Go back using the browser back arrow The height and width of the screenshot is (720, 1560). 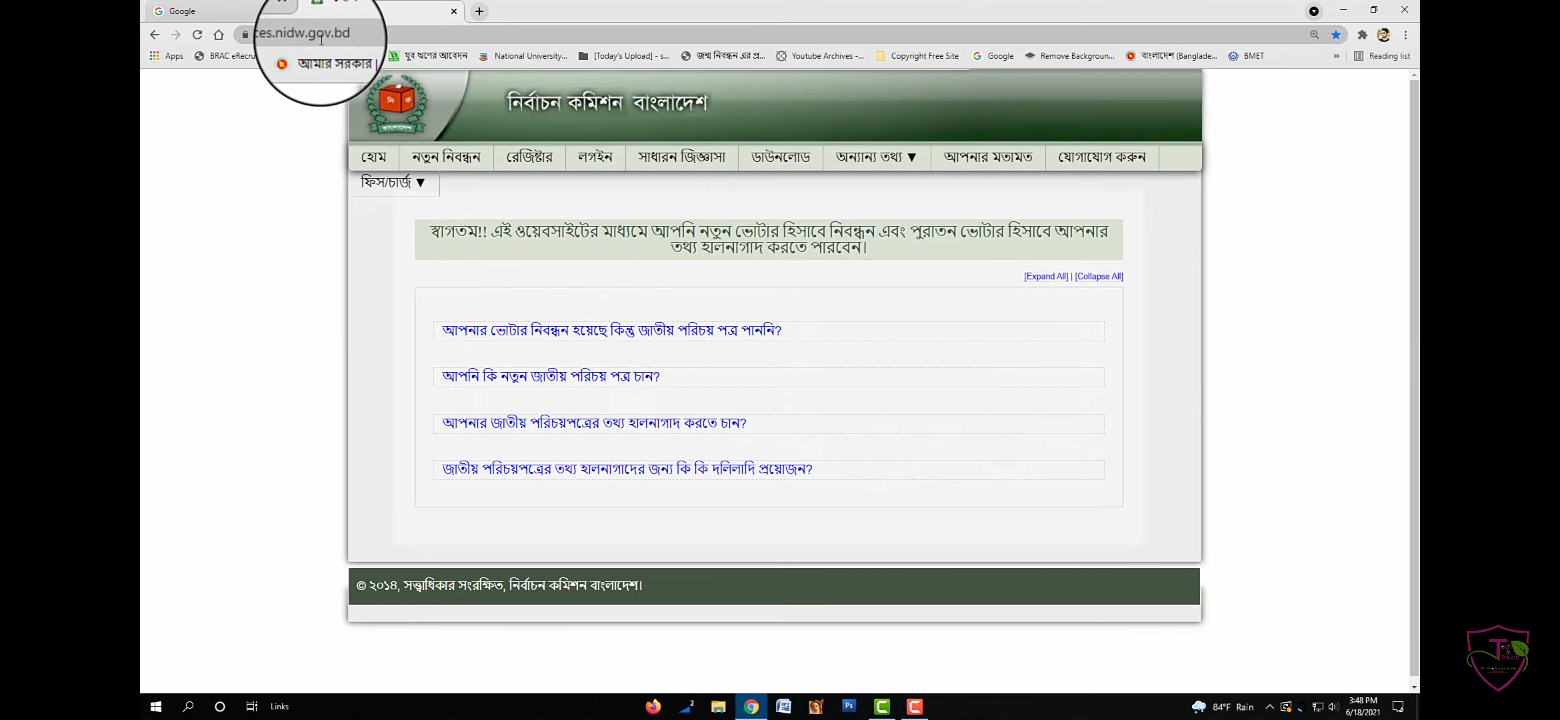click(154, 34)
